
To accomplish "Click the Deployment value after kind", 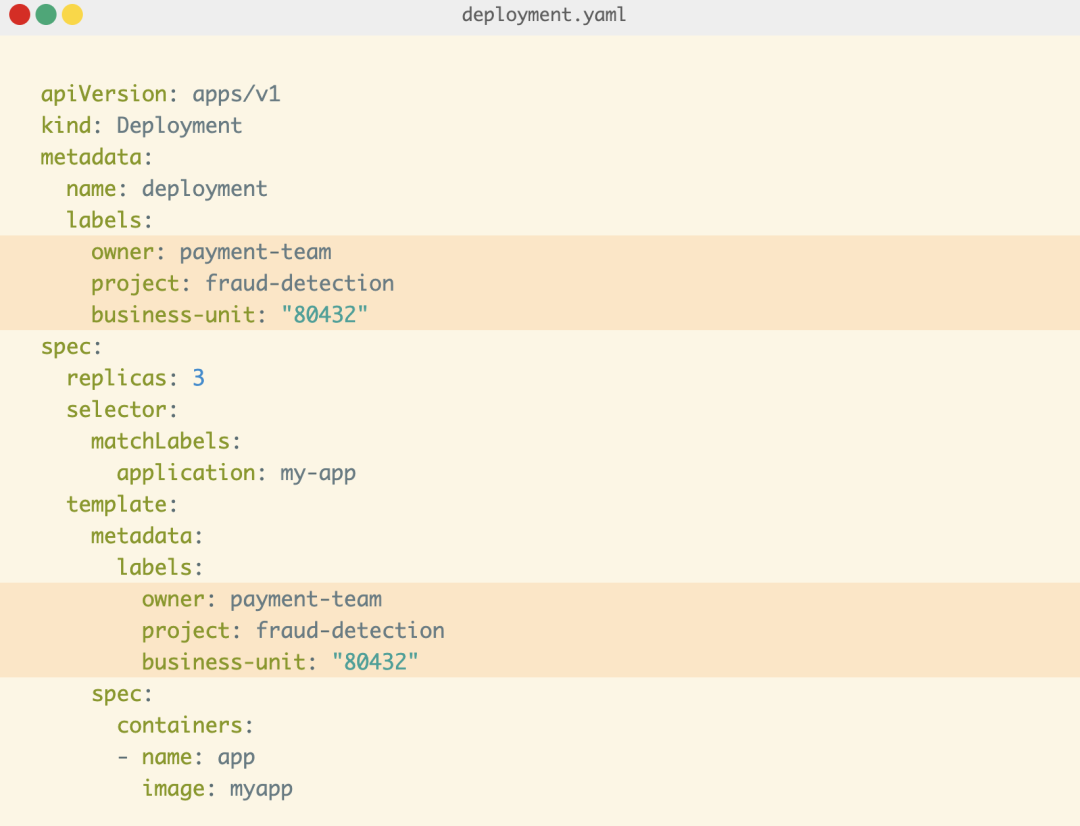I will [x=179, y=125].
